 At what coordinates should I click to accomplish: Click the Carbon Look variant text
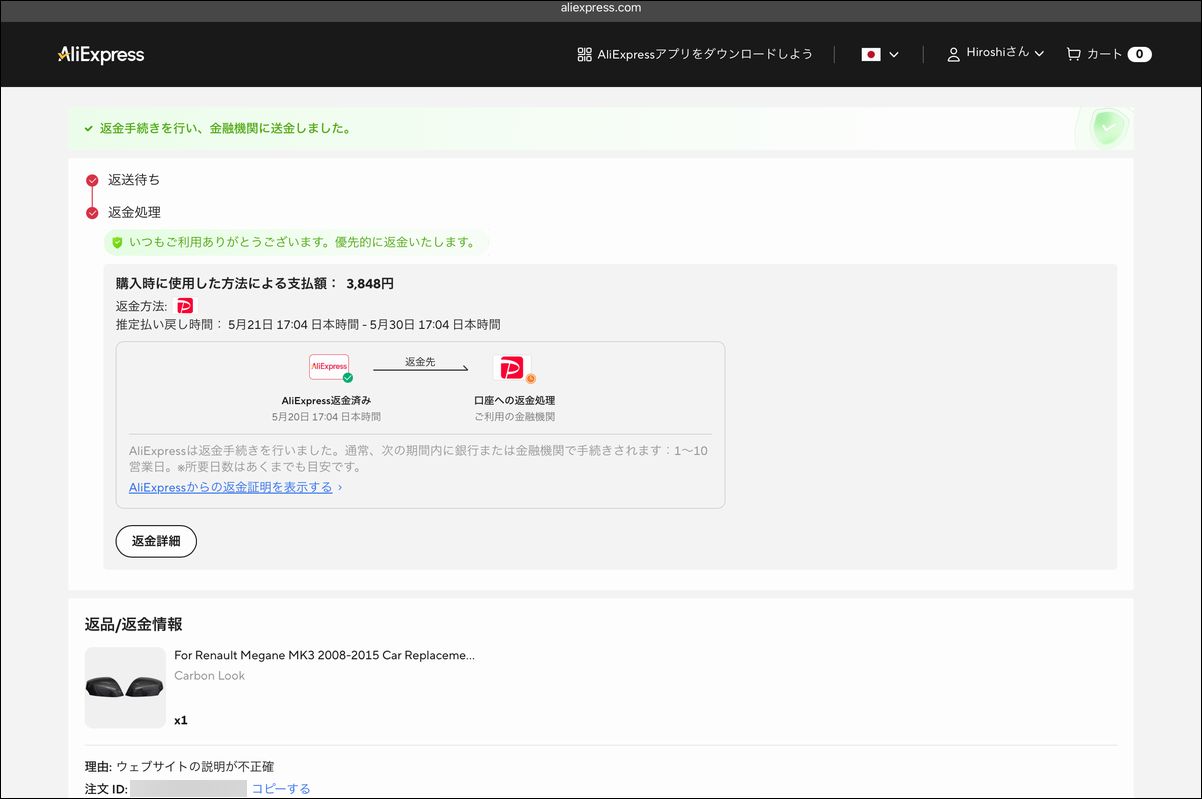point(209,676)
